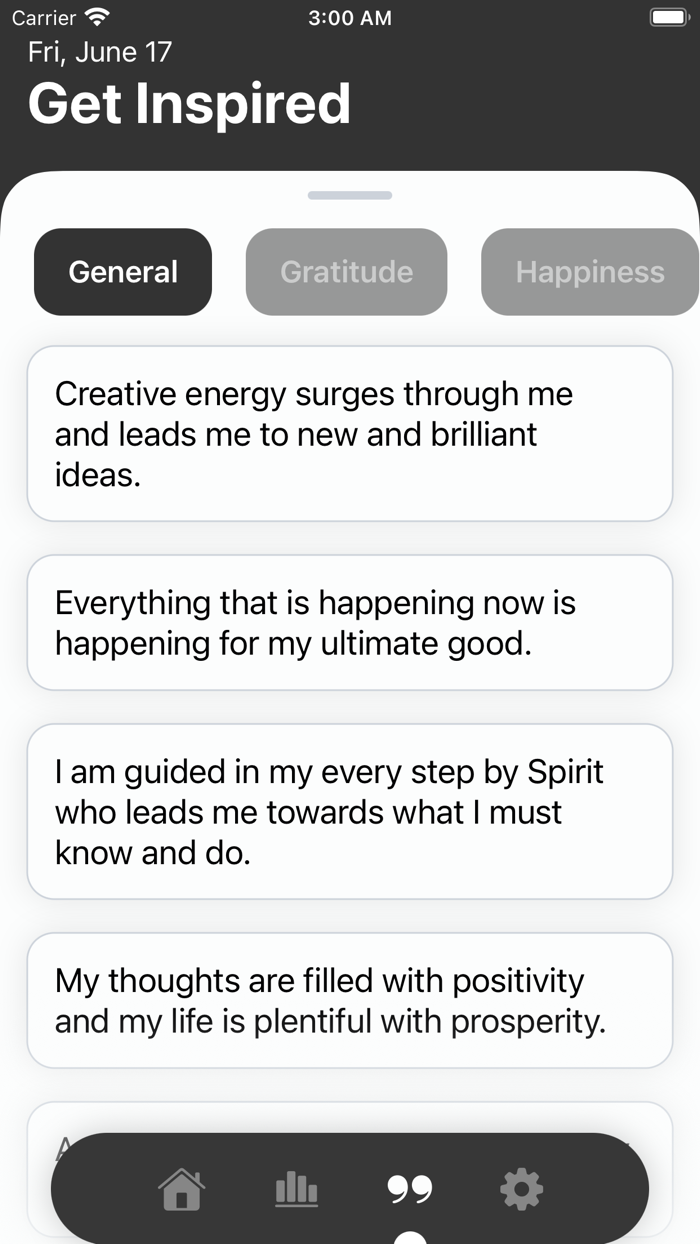Open the Home screen icon
The image size is (700, 1244).
(180, 1189)
